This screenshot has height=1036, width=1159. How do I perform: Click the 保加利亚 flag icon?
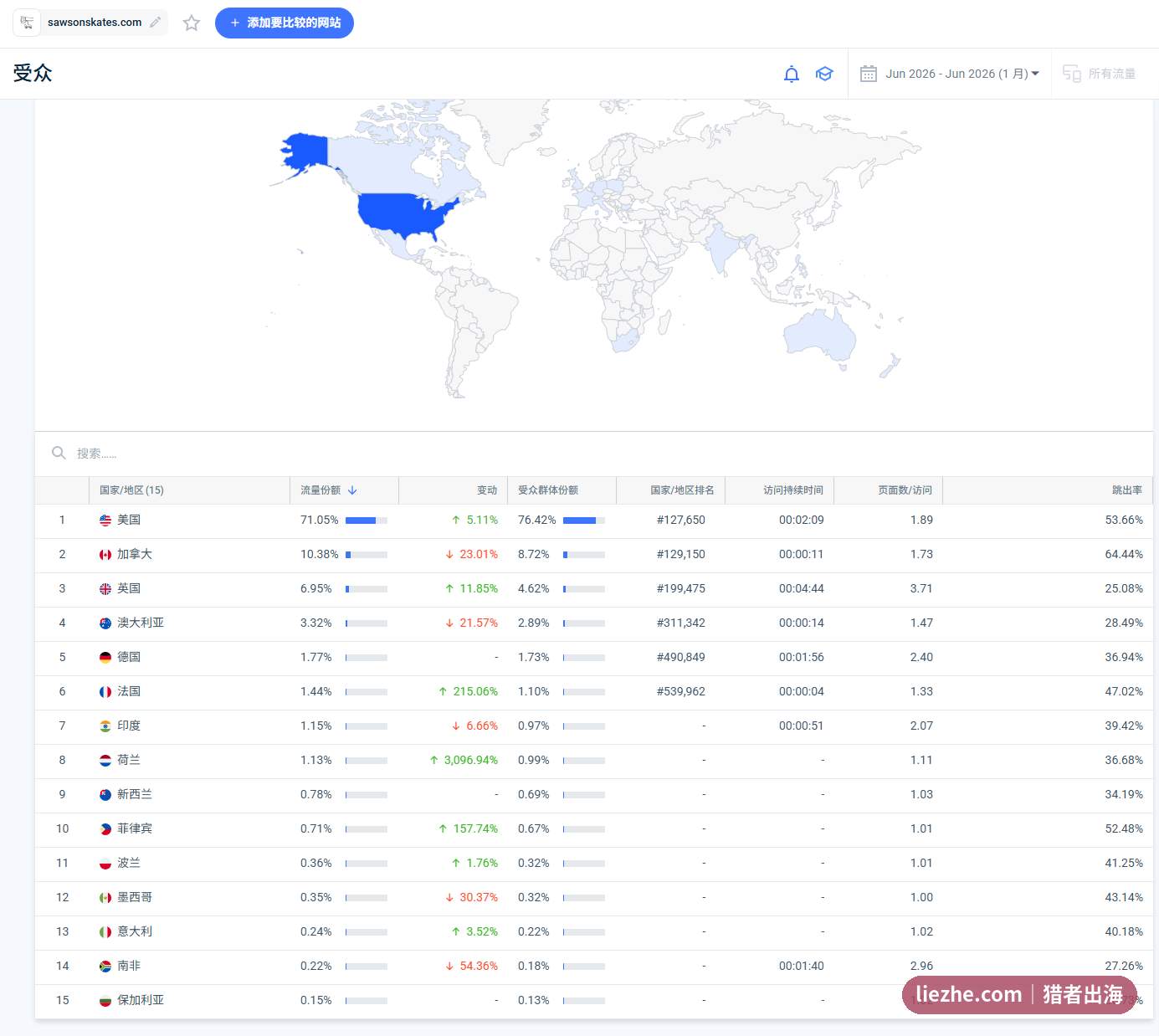(105, 1001)
